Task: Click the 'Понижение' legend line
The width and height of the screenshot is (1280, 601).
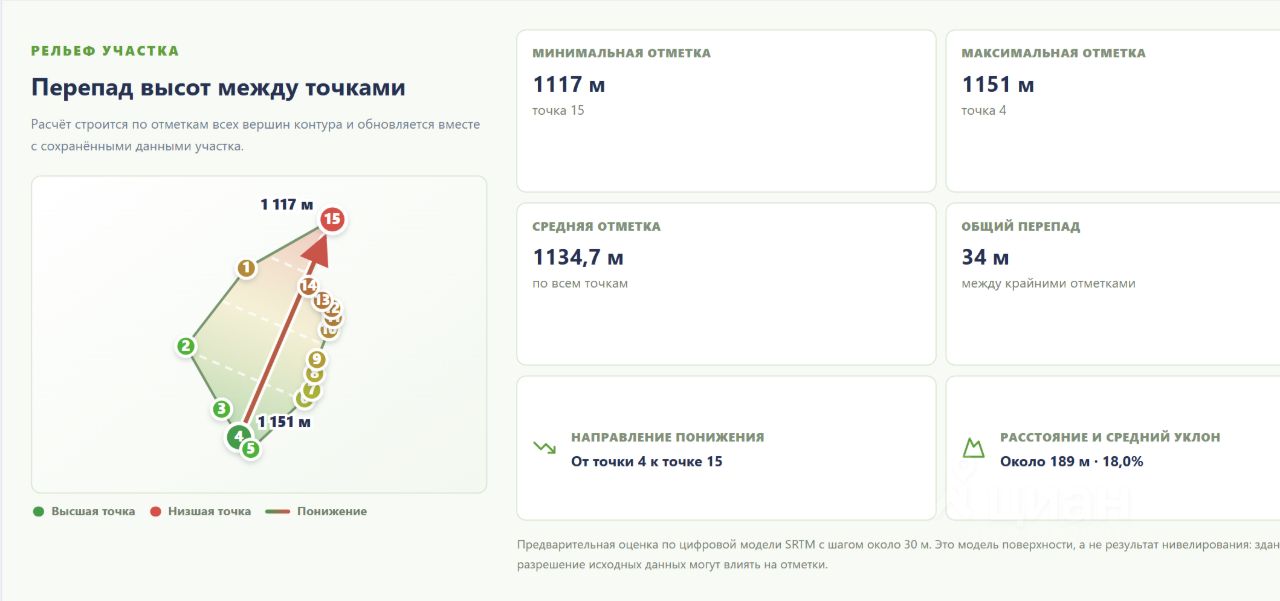Action: click(x=277, y=511)
